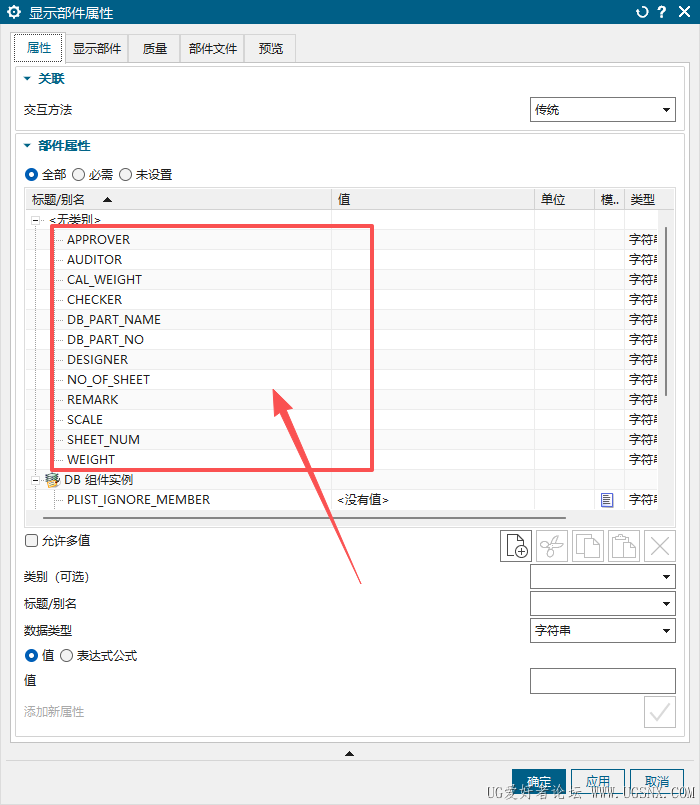Click the reset icon in the title bar
This screenshot has width=700, height=805.
tap(642, 12)
